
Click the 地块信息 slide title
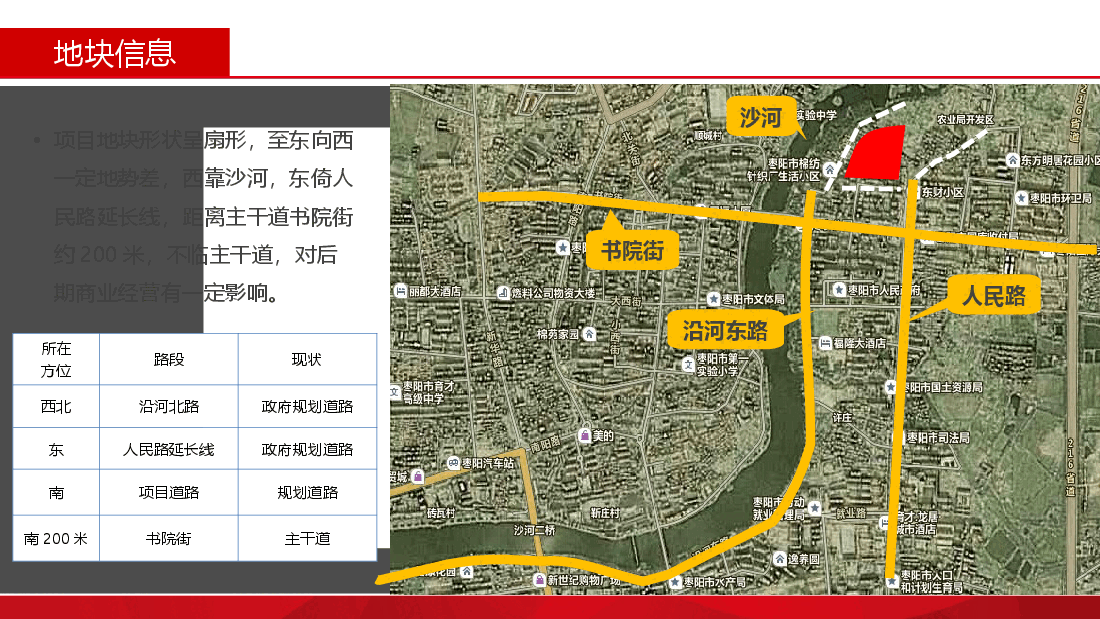pyautogui.click(x=114, y=53)
